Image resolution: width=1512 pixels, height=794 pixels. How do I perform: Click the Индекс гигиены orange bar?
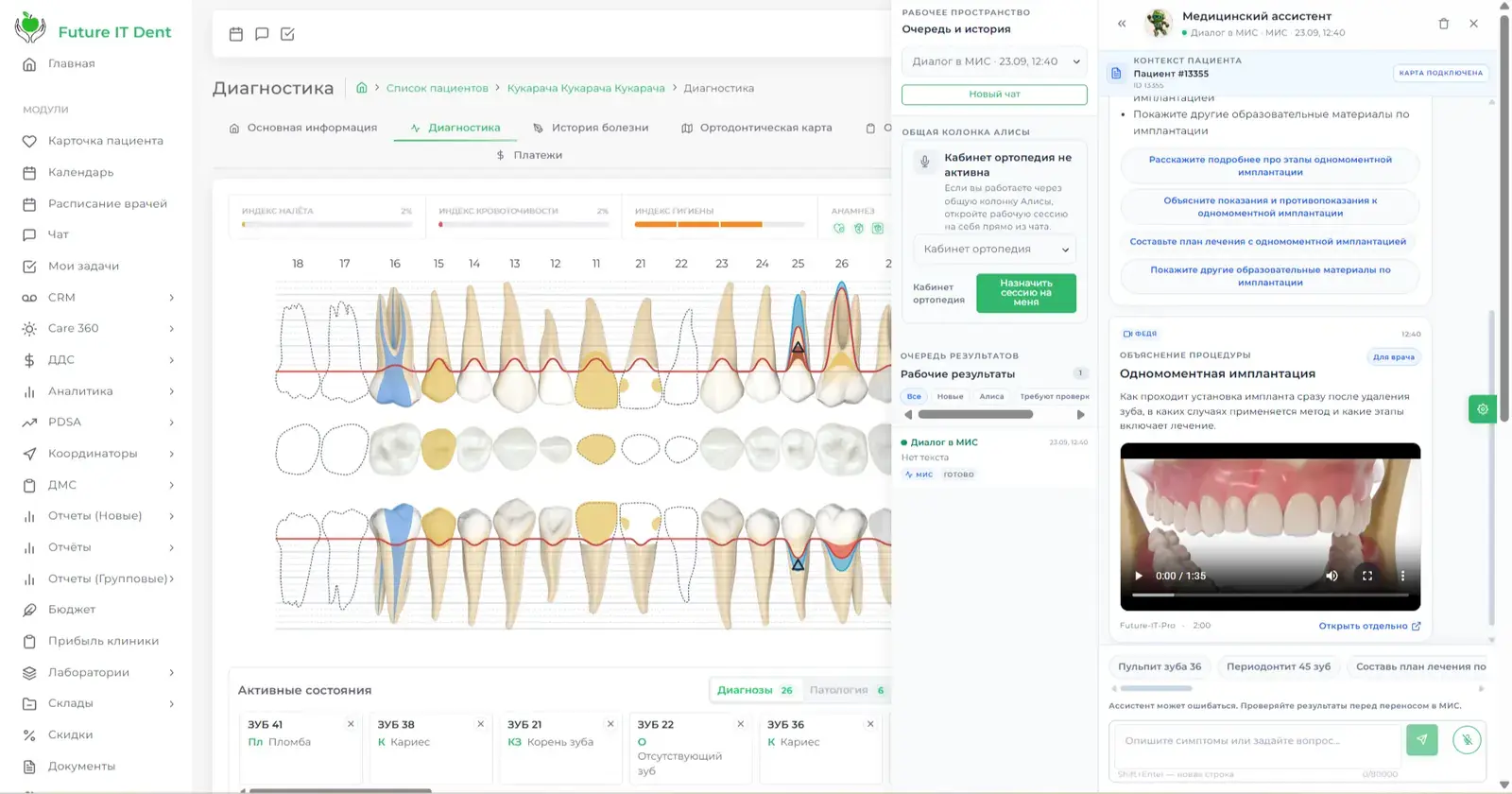698,224
